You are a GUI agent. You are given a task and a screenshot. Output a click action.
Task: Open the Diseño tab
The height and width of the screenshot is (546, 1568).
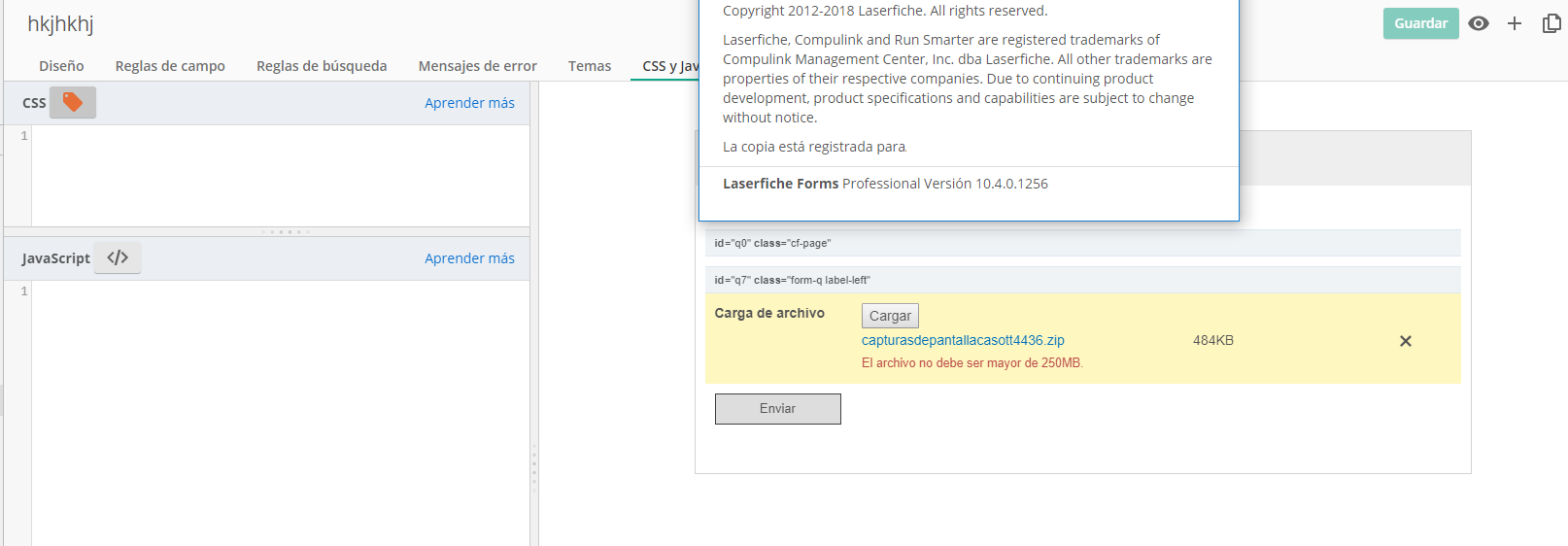(x=61, y=66)
